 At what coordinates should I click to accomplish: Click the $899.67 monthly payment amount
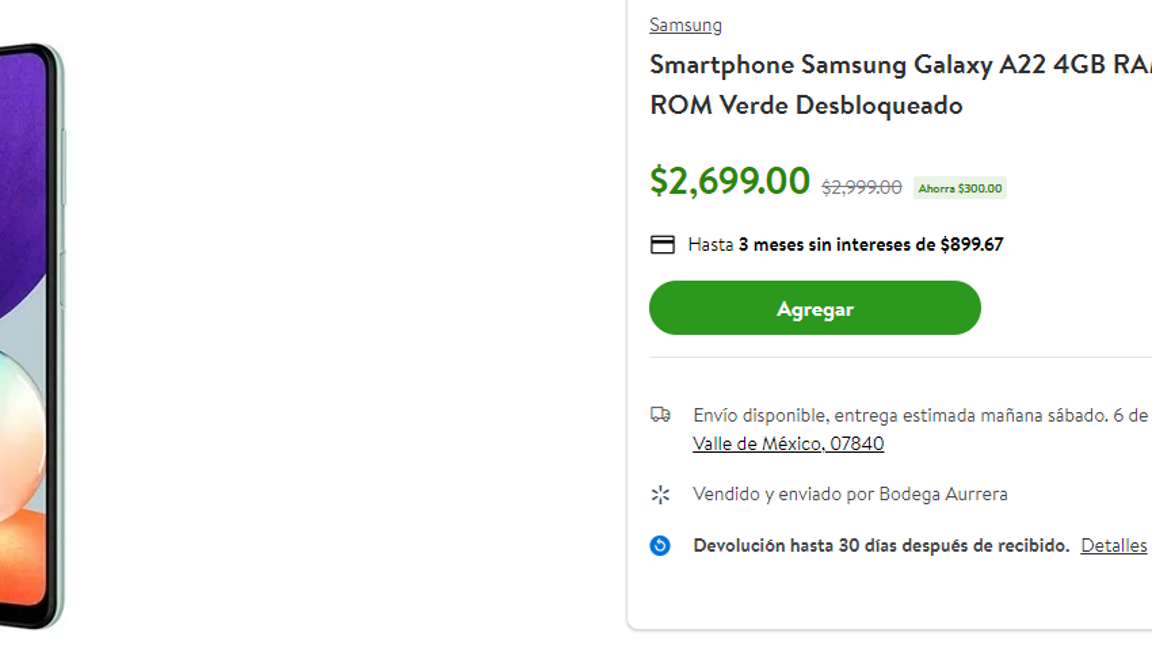click(973, 244)
